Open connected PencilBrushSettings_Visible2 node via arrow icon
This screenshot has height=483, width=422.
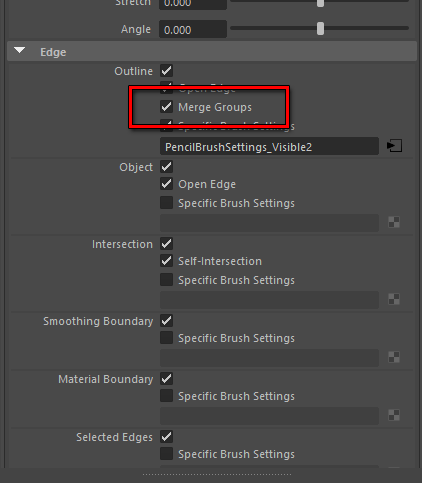[394, 146]
